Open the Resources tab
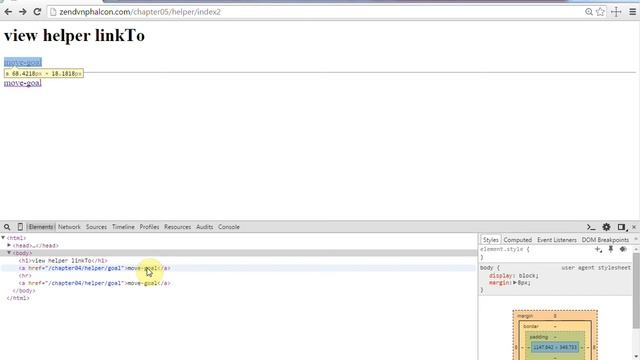 pyautogui.click(x=178, y=227)
